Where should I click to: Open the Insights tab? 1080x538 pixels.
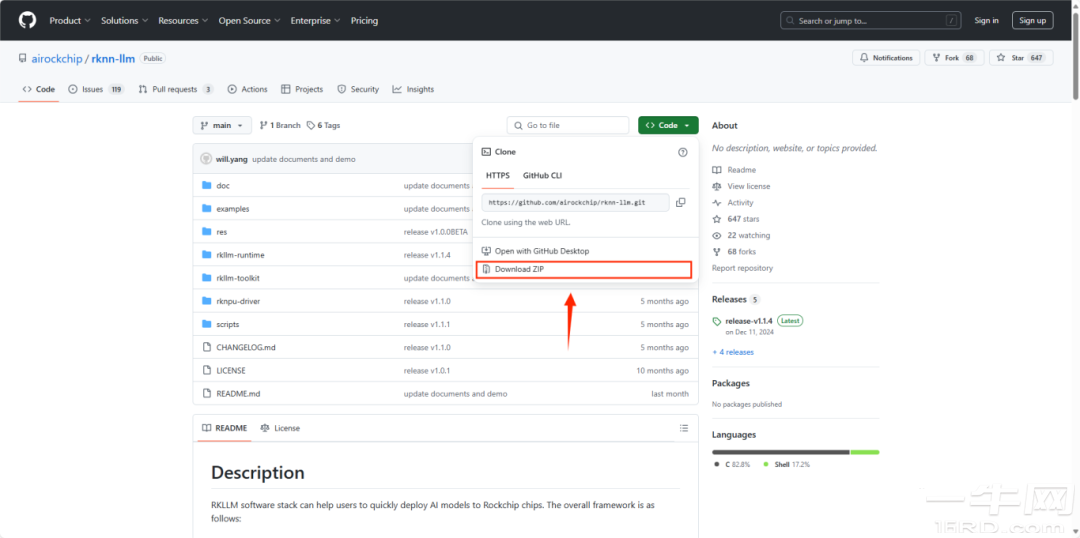tap(413, 90)
